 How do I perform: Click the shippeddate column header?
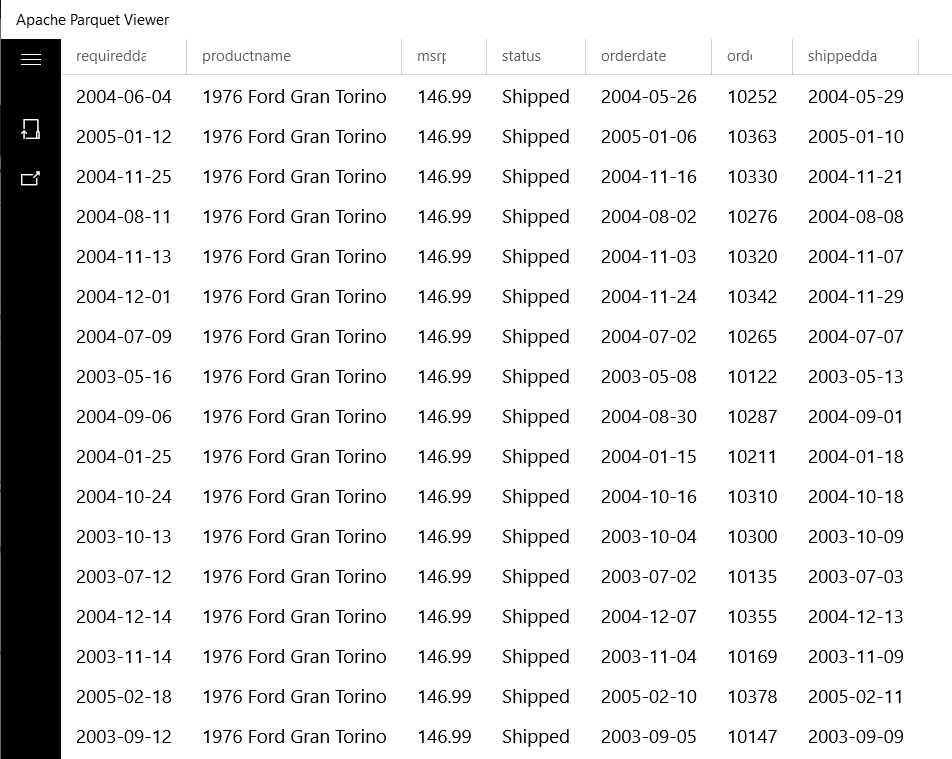point(842,56)
